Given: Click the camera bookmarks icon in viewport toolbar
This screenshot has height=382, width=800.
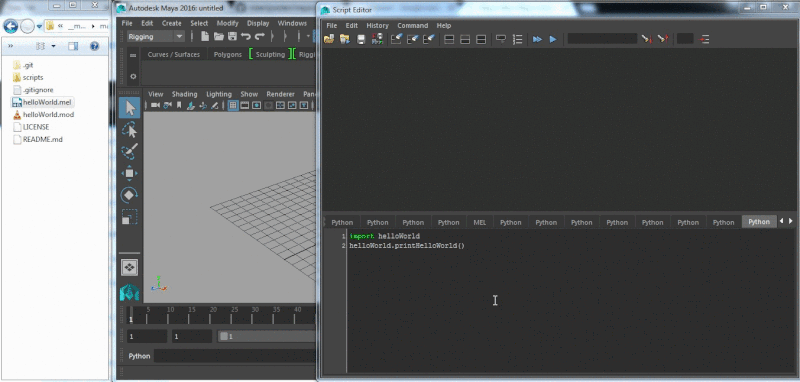Looking at the screenshot, I should coord(179,106).
